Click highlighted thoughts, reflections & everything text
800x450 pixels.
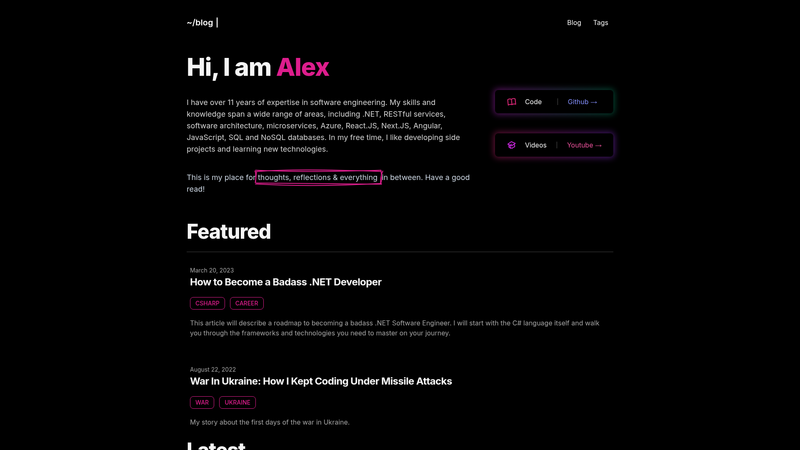318,178
